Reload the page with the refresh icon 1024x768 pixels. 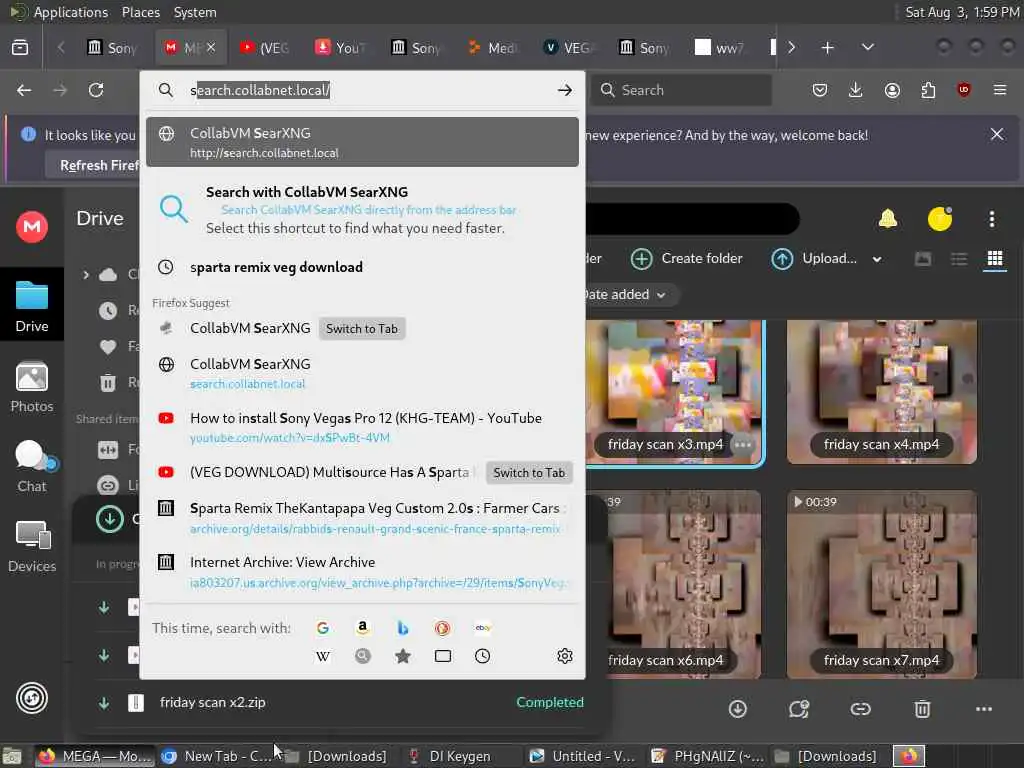[x=96, y=90]
